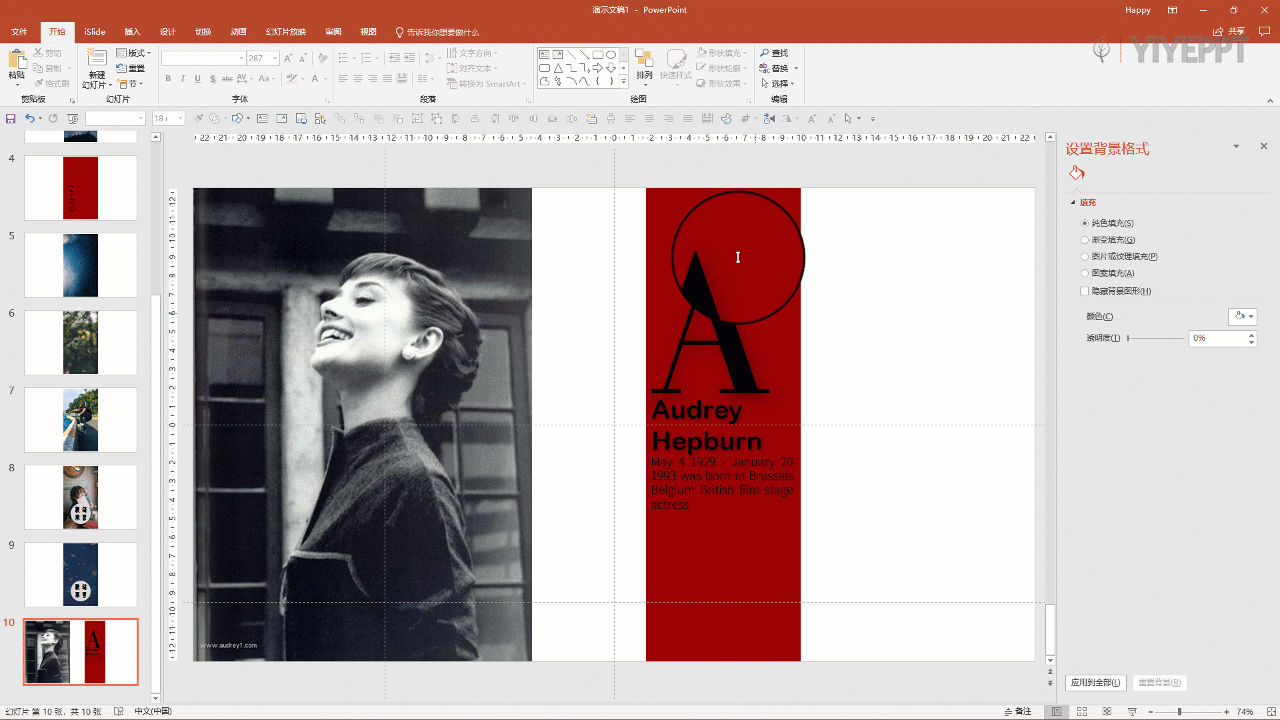Image resolution: width=1280 pixels, height=720 pixels.
Task: Select gradient fill (渐变填充) radio option
Action: tap(1085, 240)
